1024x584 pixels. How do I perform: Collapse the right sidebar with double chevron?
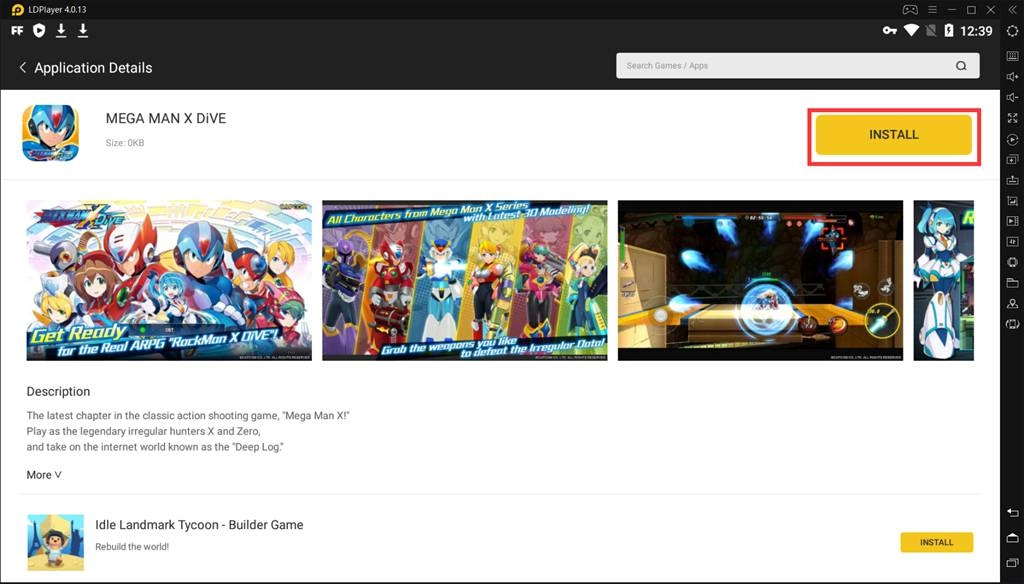click(1012, 10)
